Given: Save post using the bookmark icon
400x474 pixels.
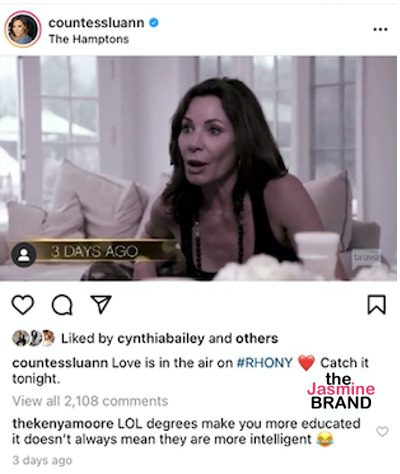Looking at the screenshot, I should [x=377, y=304].
